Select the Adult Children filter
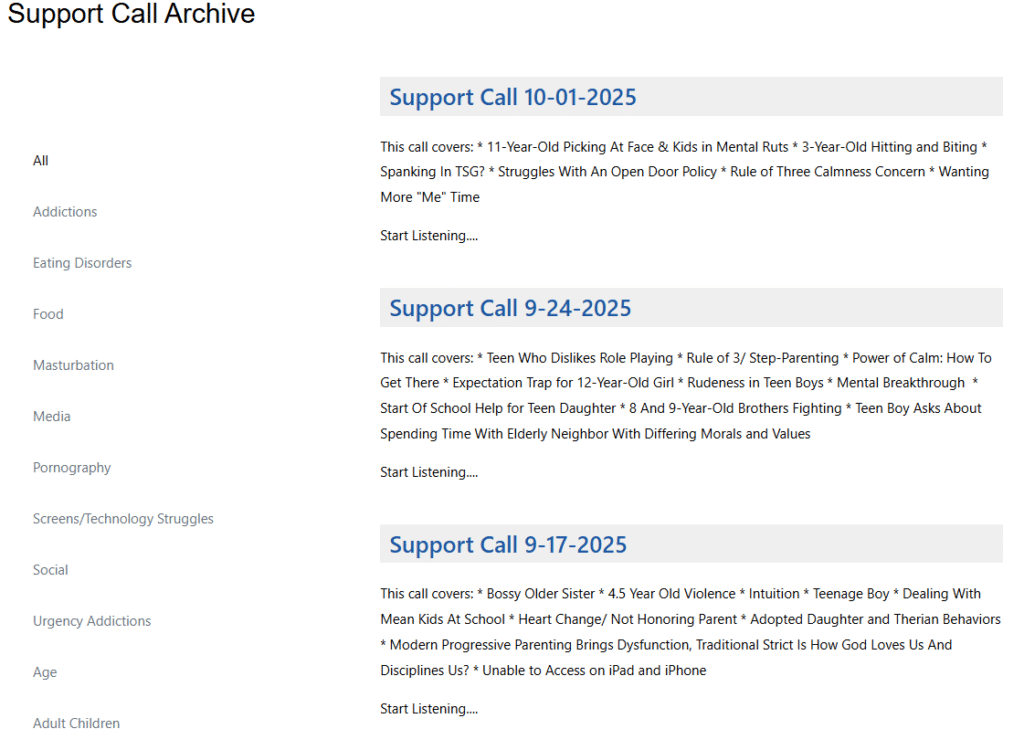This screenshot has width=1024, height=729. pos(76,722)
